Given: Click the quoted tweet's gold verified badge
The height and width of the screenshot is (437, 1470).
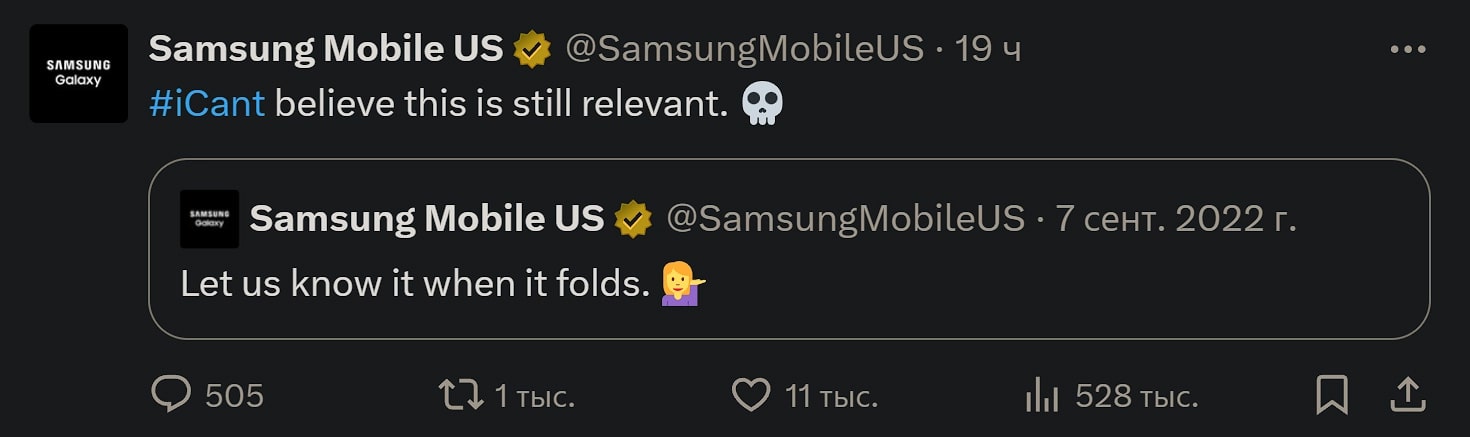Looking at the screenshot, I should click(x=633, y=219).
